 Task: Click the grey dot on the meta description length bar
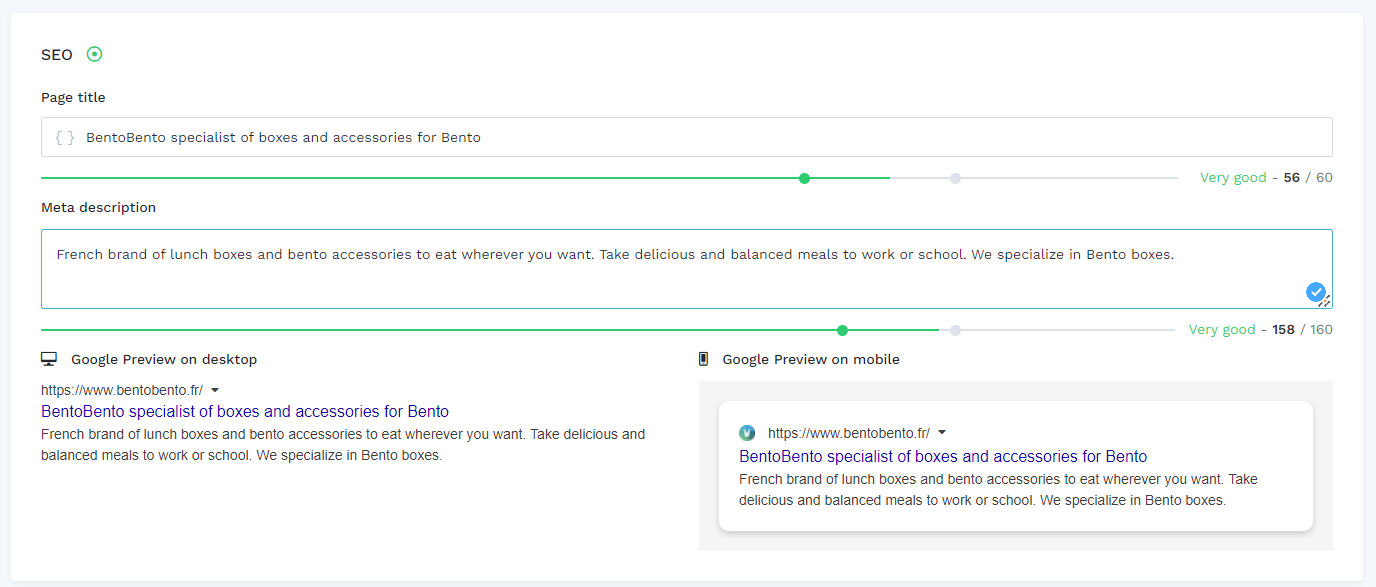pyautogui.click(x=955, y=330)
